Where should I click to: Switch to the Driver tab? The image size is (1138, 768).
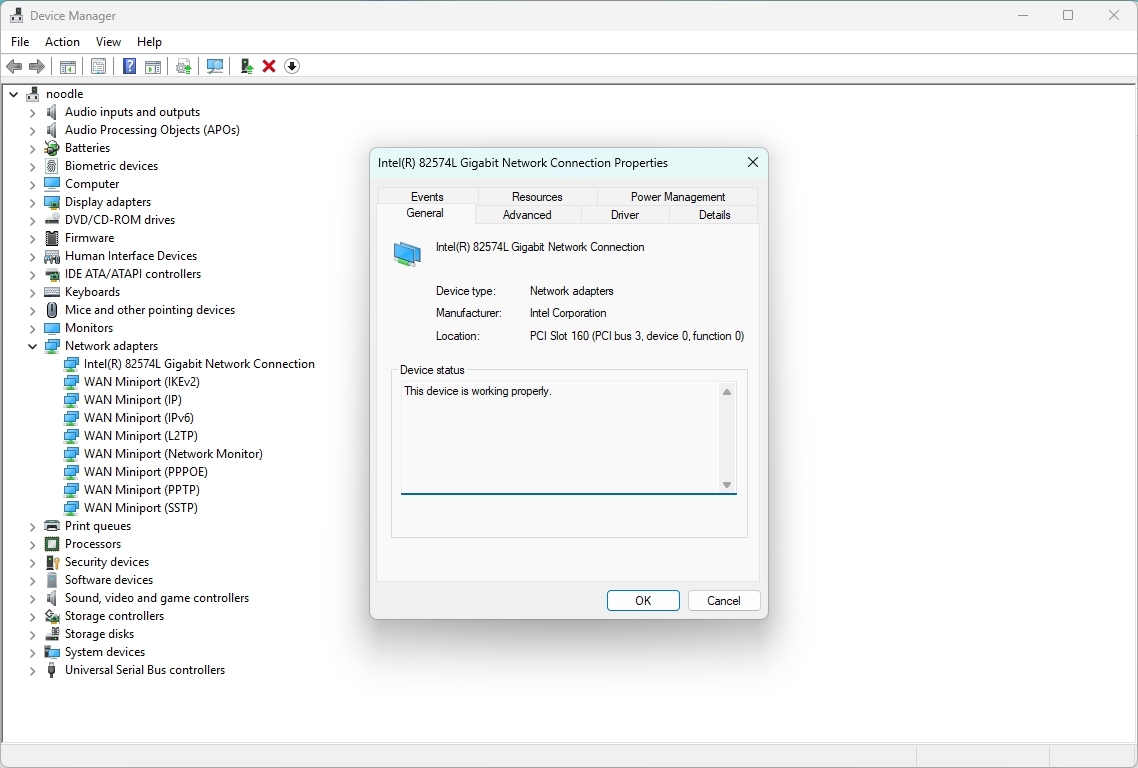pyautogui.click(x=625, y=215)
